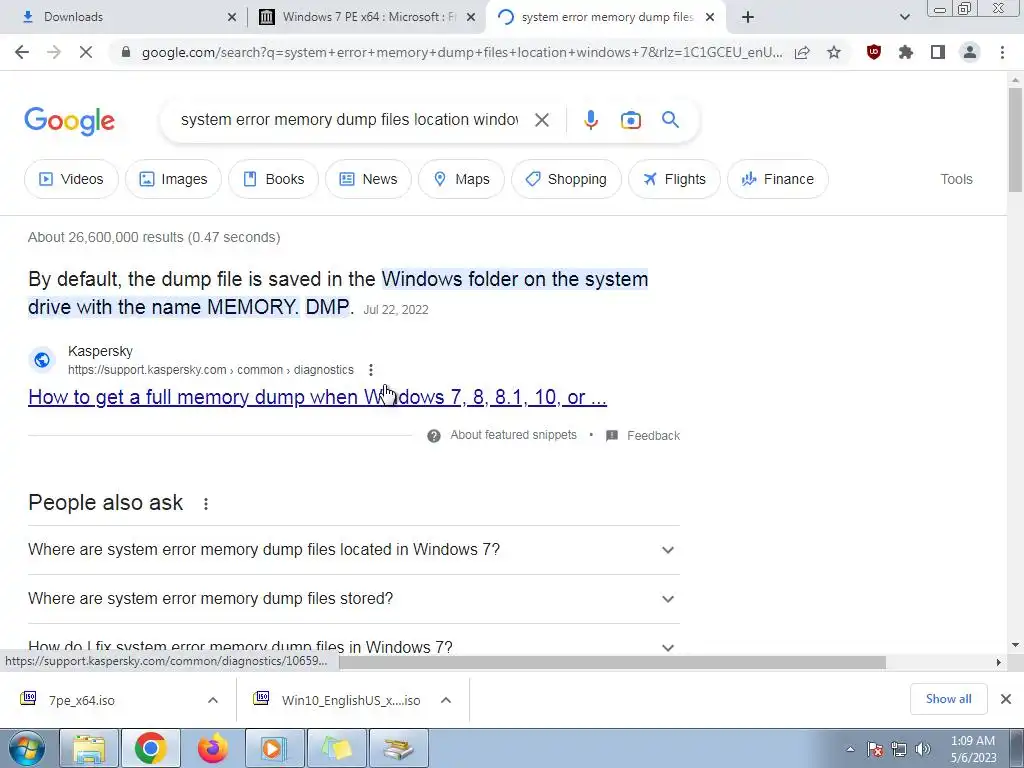
Task: Open tab search dropdown arrow
Action: [x=904, y=17]
